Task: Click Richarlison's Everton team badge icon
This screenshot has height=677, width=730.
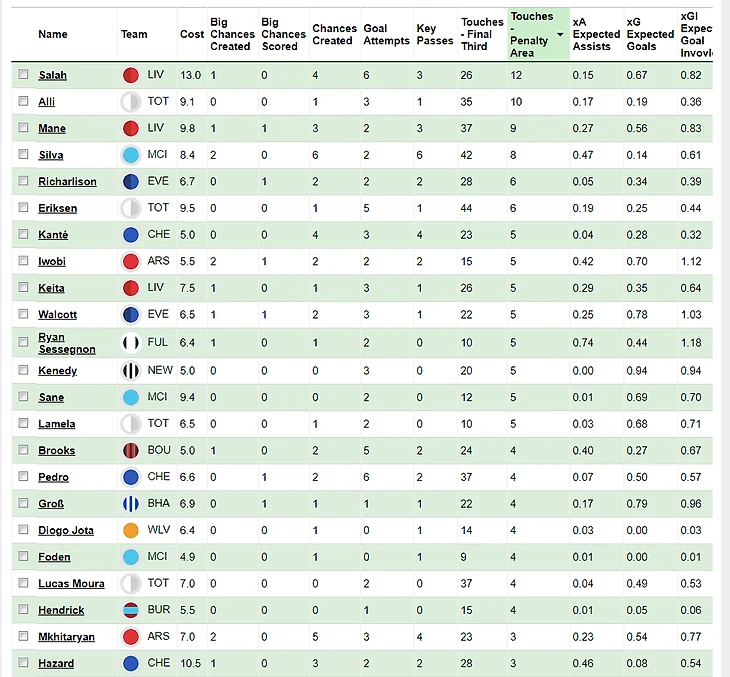Action: coord(130,182)
